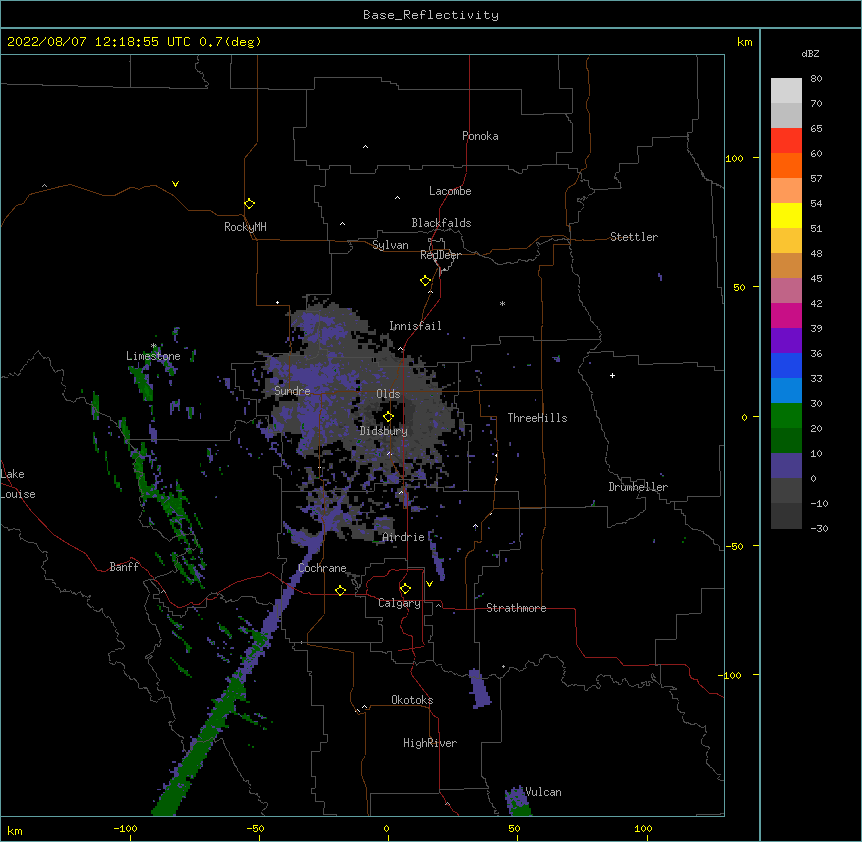Click the HighRiver label
The width and height of the screenshot is (862, 842).
coord(430,743)
